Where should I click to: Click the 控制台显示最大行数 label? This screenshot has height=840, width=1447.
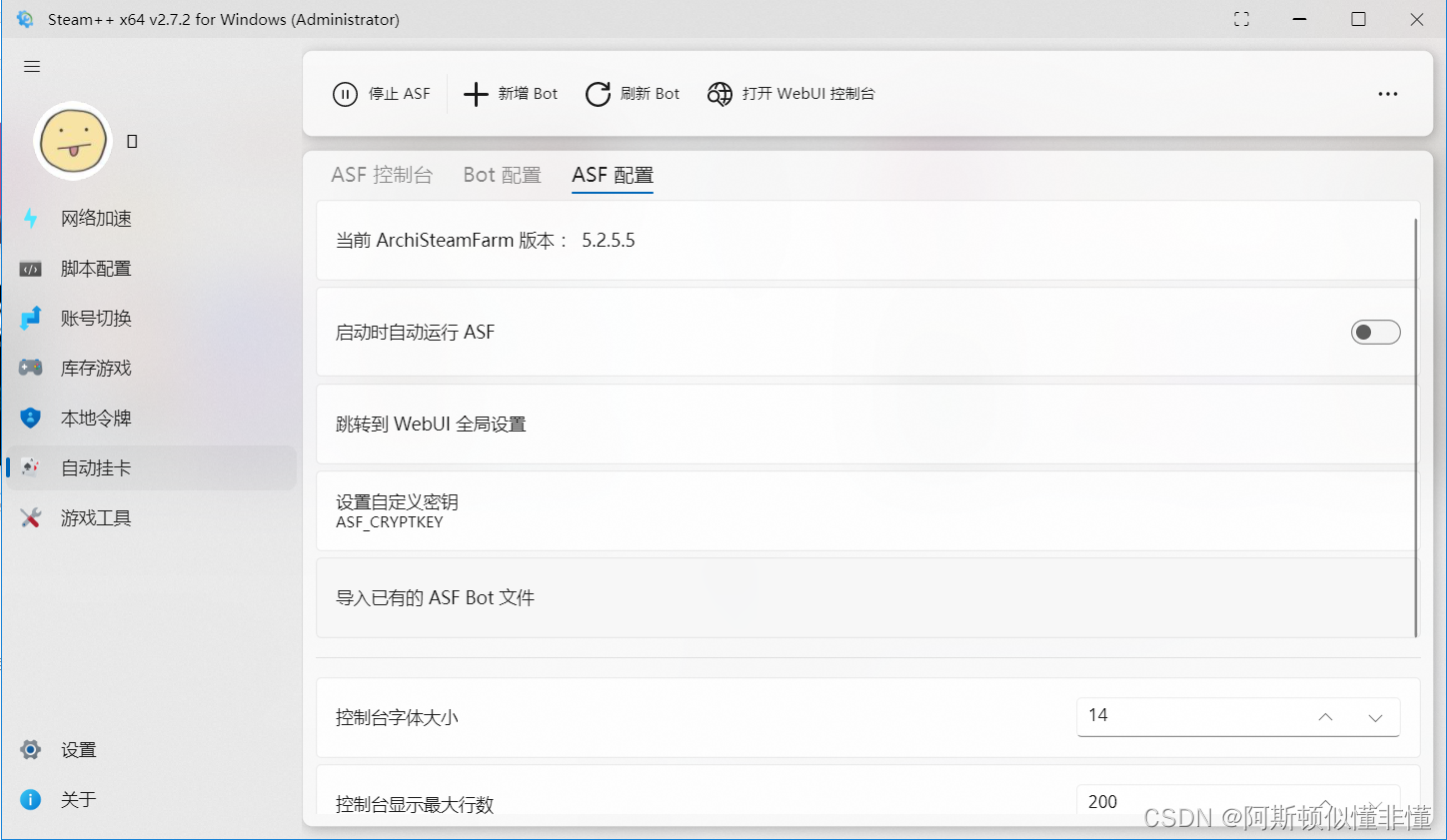click(x=415, y=804)
